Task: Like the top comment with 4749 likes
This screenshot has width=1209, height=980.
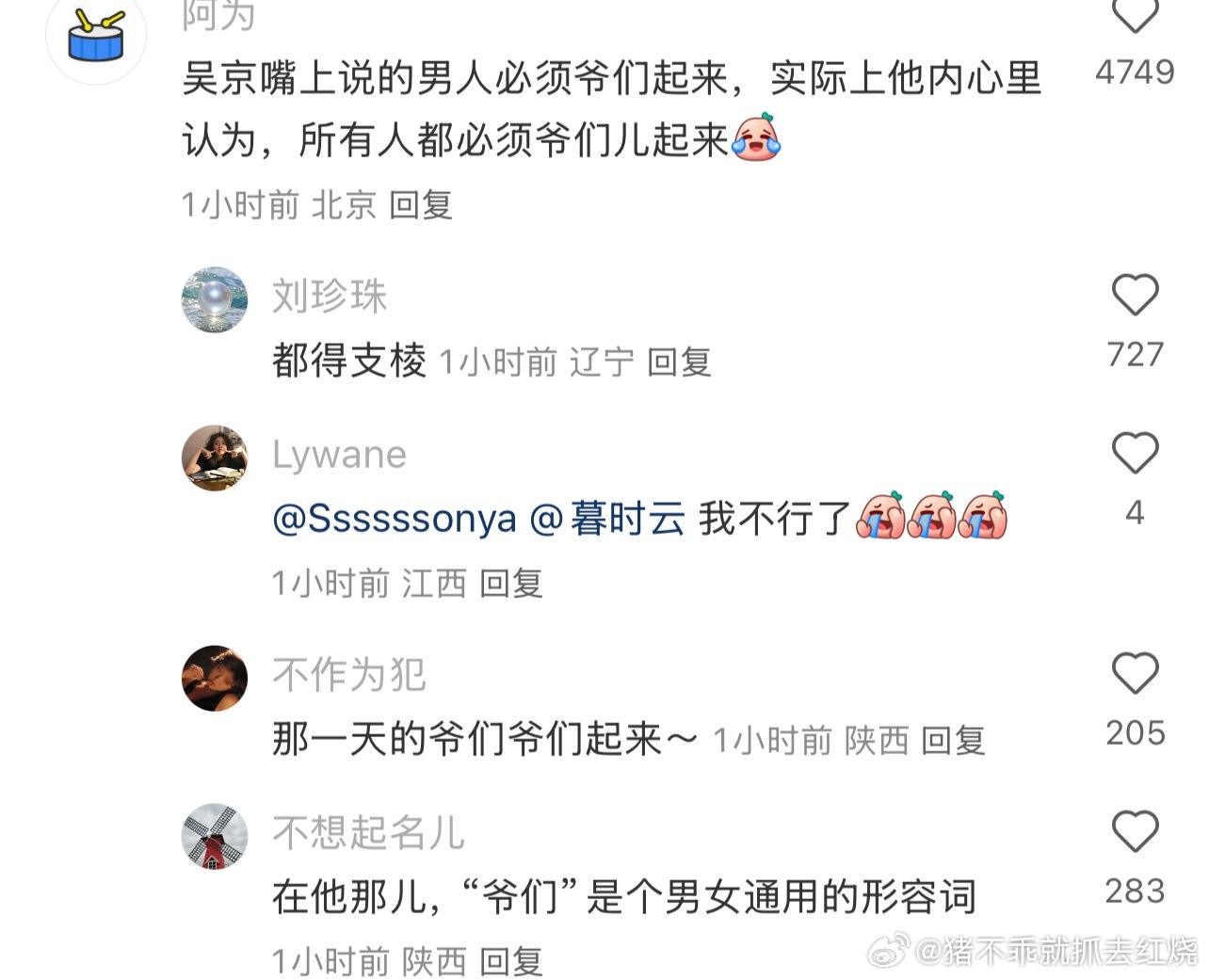Action: coord(1135,16)
